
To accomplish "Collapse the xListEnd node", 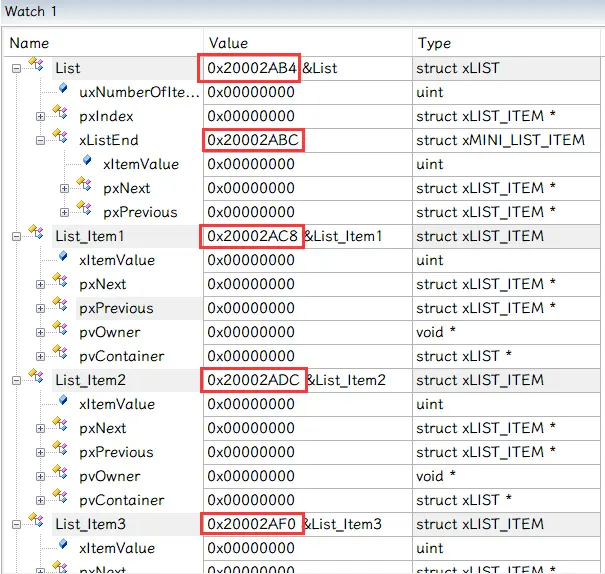I will pos(41,140).
